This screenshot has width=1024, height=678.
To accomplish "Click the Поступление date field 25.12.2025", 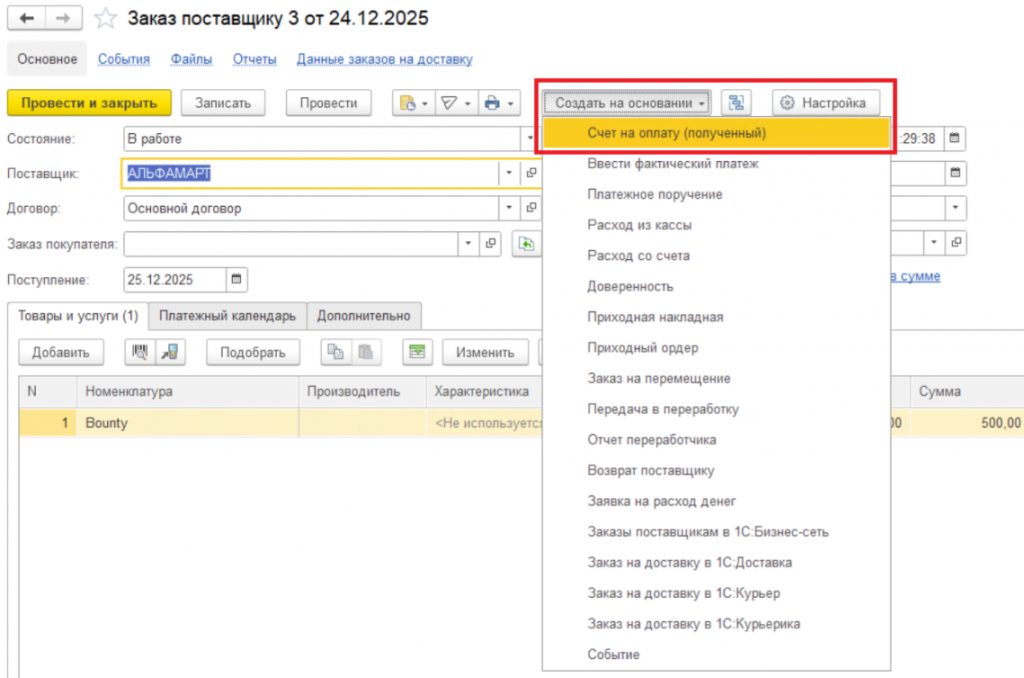I will click(175, 280).
